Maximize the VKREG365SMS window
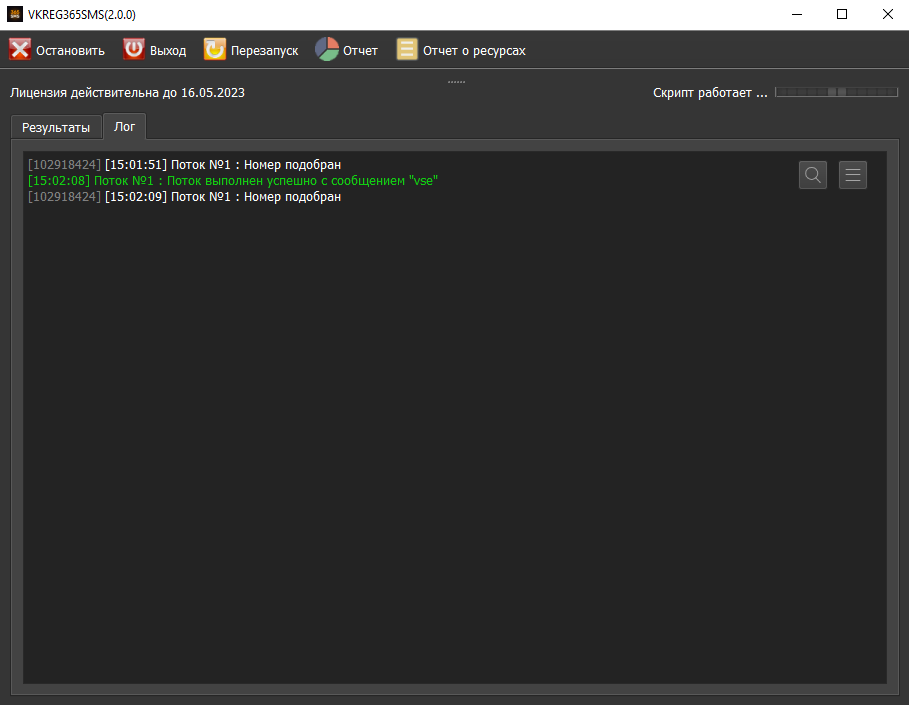The width and height of the screenshot is (909, 705). coord(842,15)
